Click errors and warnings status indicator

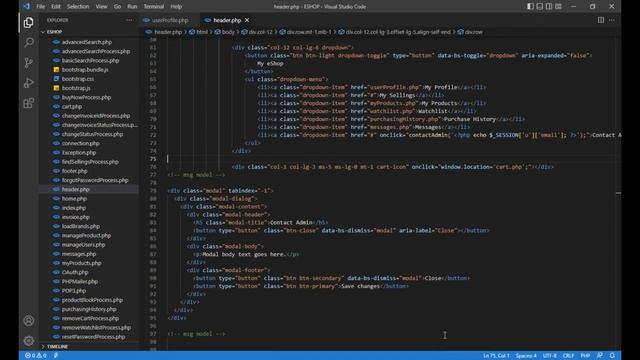coord(36,356)
